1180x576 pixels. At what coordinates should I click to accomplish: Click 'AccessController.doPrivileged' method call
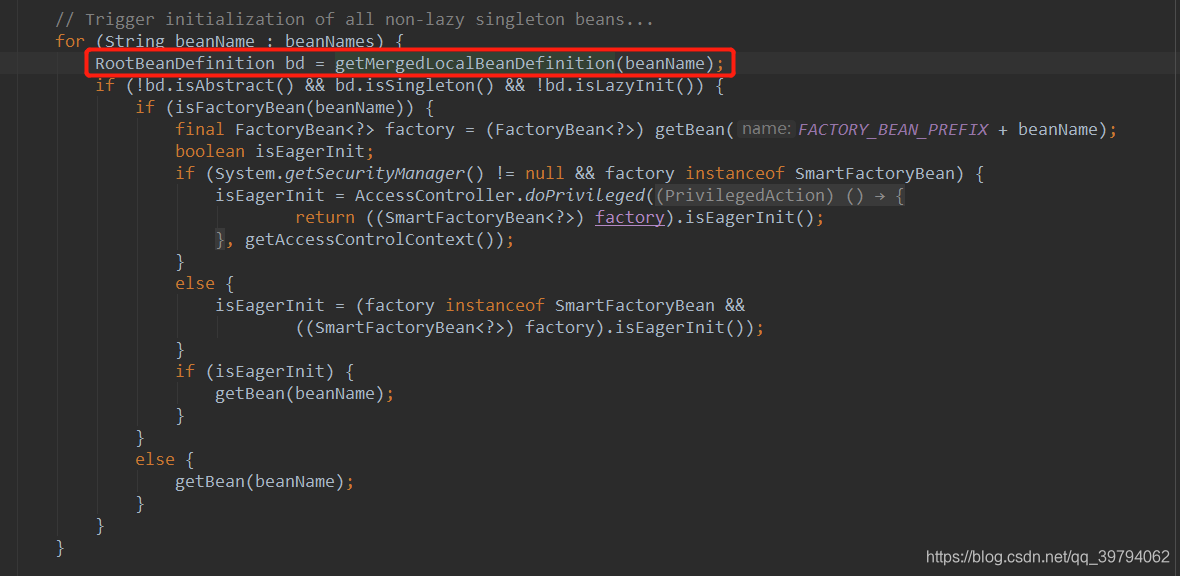click(x=500, y=196)
